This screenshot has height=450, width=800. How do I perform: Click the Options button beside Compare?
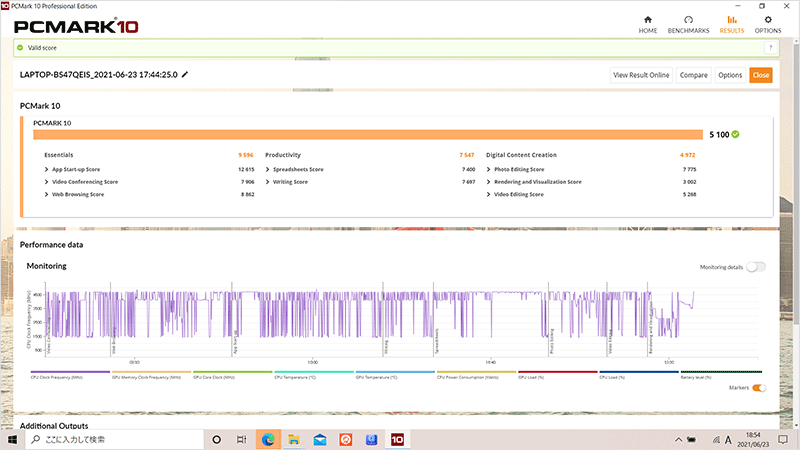coord(730,75)
